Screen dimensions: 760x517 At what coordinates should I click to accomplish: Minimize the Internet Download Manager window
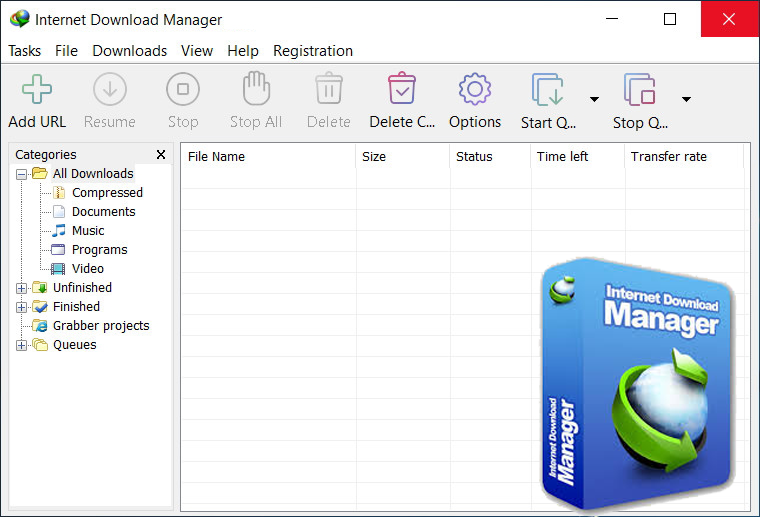(x=612, y=19)
